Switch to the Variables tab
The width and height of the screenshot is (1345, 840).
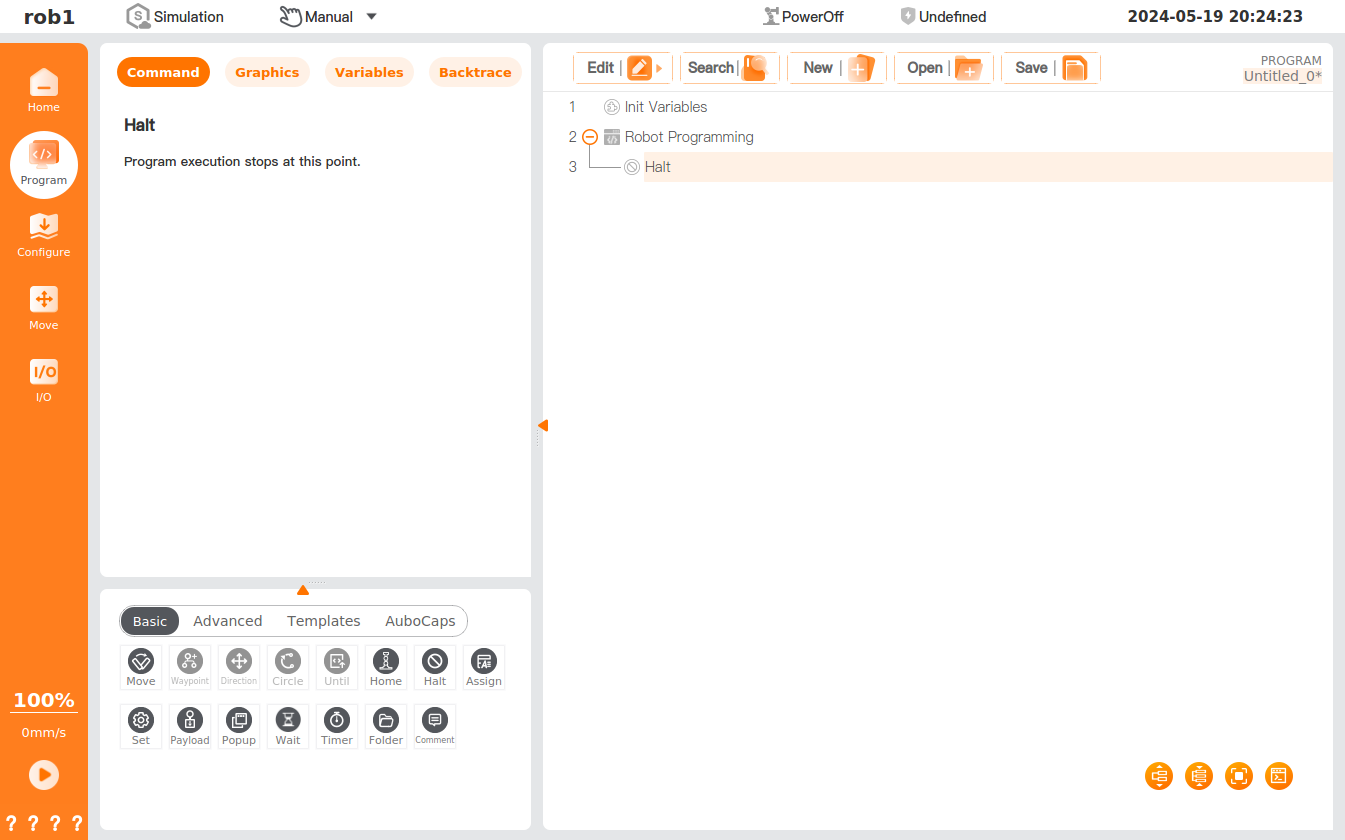tap(369, 72)
